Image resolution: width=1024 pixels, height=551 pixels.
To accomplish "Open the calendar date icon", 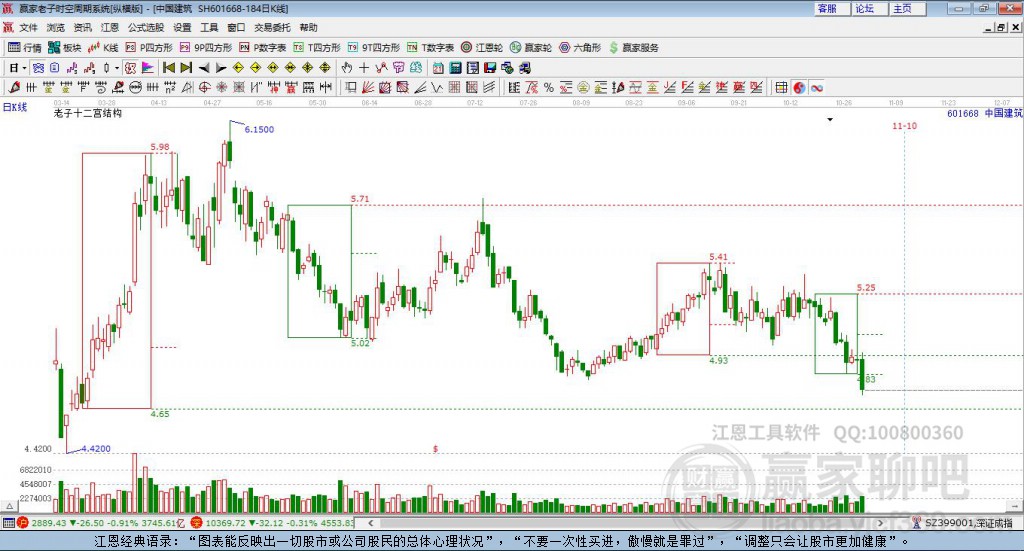I will (438, 68).
